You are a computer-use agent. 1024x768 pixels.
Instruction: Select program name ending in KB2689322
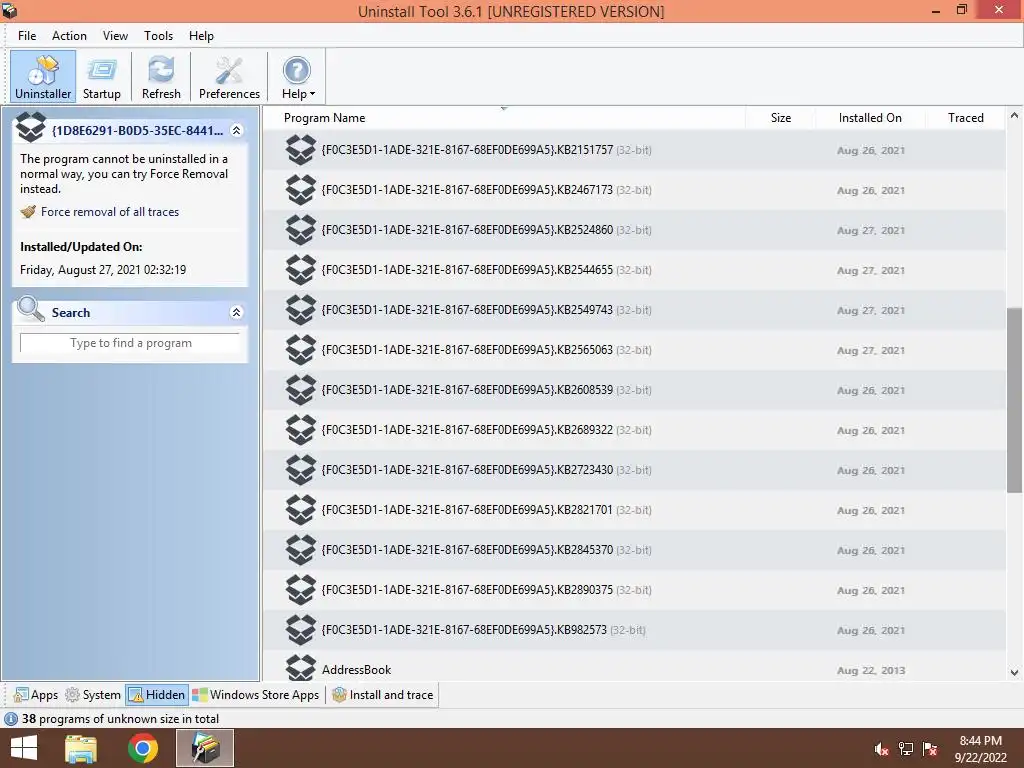(467, 430)
